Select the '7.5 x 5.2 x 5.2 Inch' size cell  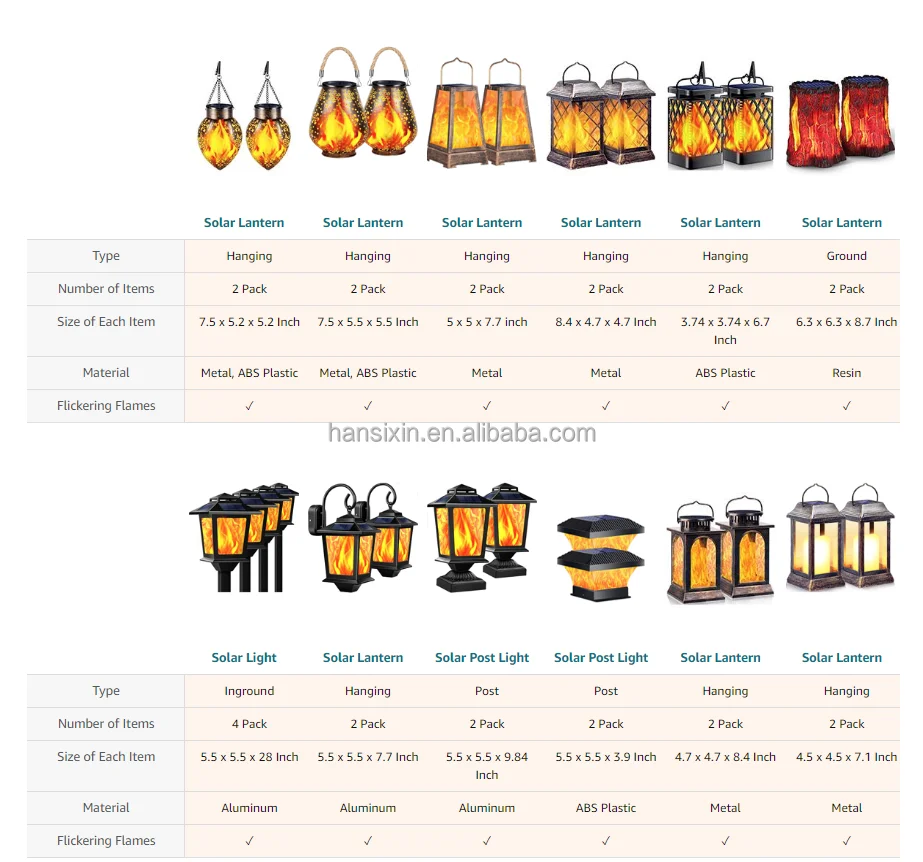click(249, 322)
